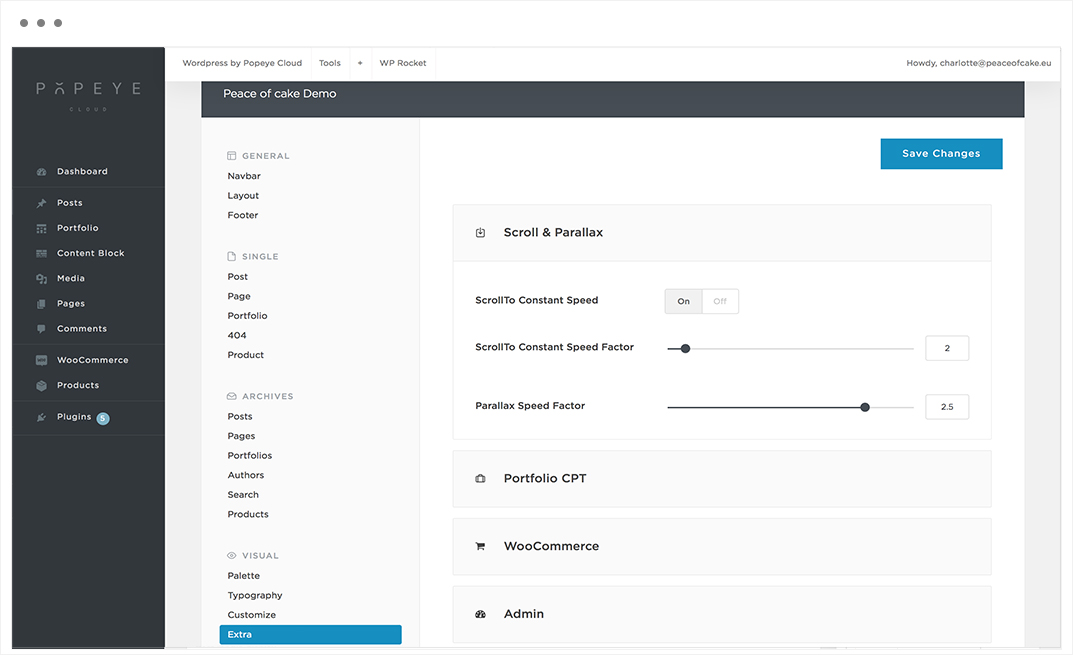Open the Authors archive settings
The width and height of the screenshot is (1073, 655).
pos(246,476)
